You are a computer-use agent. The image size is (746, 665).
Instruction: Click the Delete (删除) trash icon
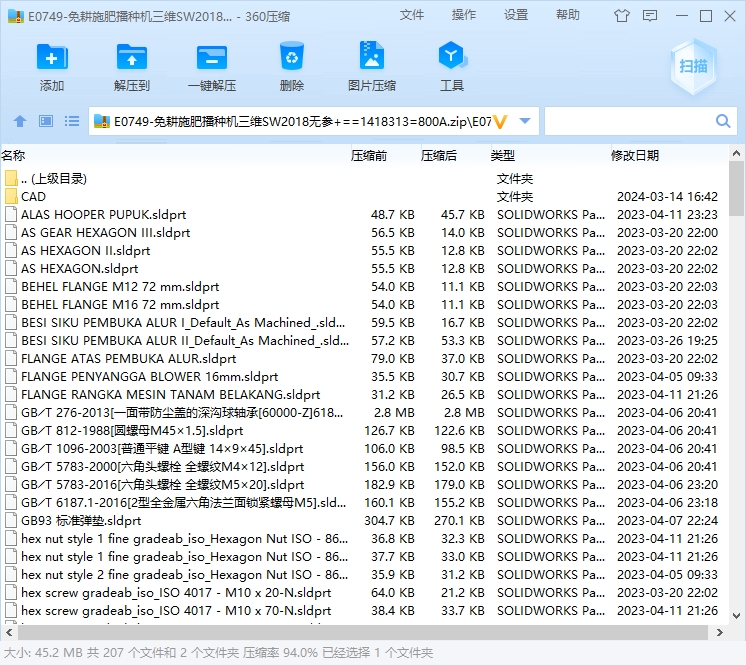292,58
